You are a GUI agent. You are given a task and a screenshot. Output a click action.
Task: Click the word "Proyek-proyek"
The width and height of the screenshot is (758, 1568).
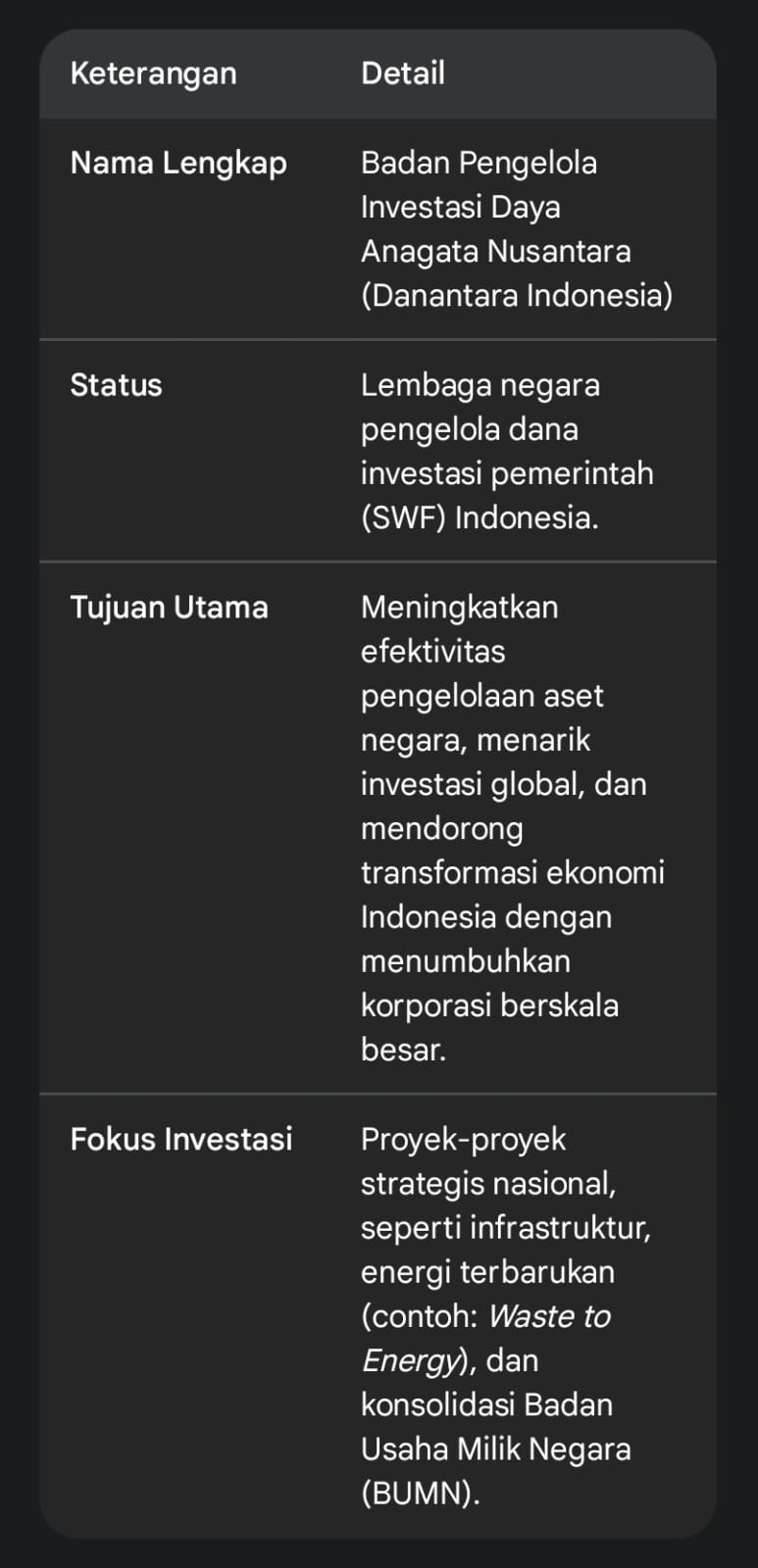pos(463,1139)
